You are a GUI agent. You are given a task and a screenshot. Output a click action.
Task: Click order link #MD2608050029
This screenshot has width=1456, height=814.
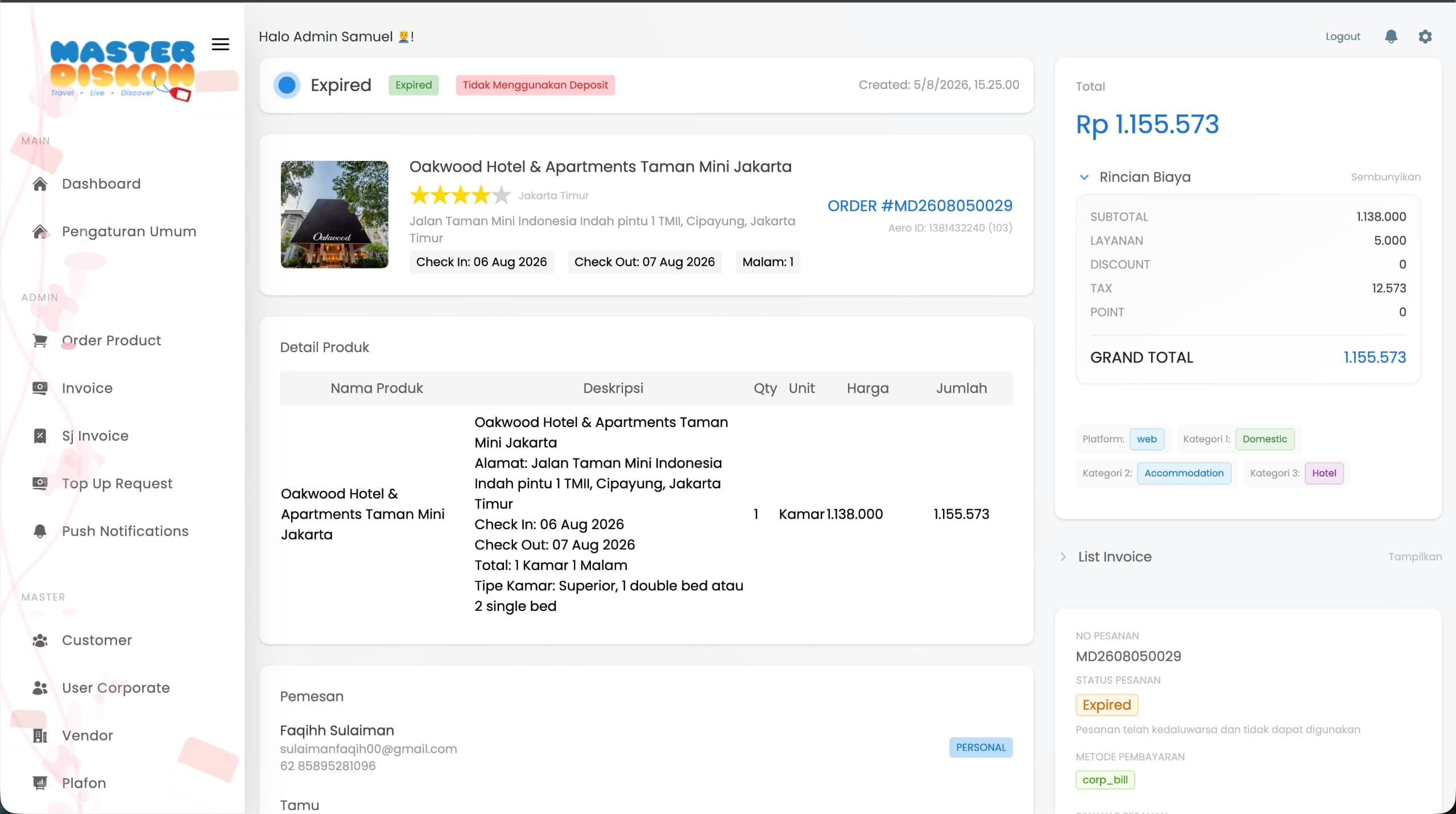920,205
